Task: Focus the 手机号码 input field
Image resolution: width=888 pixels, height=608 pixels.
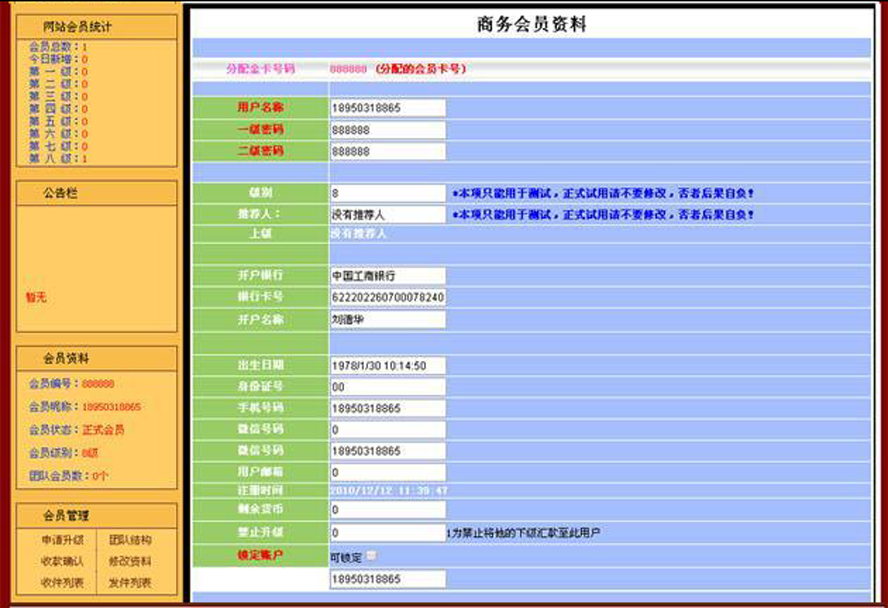Action: (x=388, y=408)
